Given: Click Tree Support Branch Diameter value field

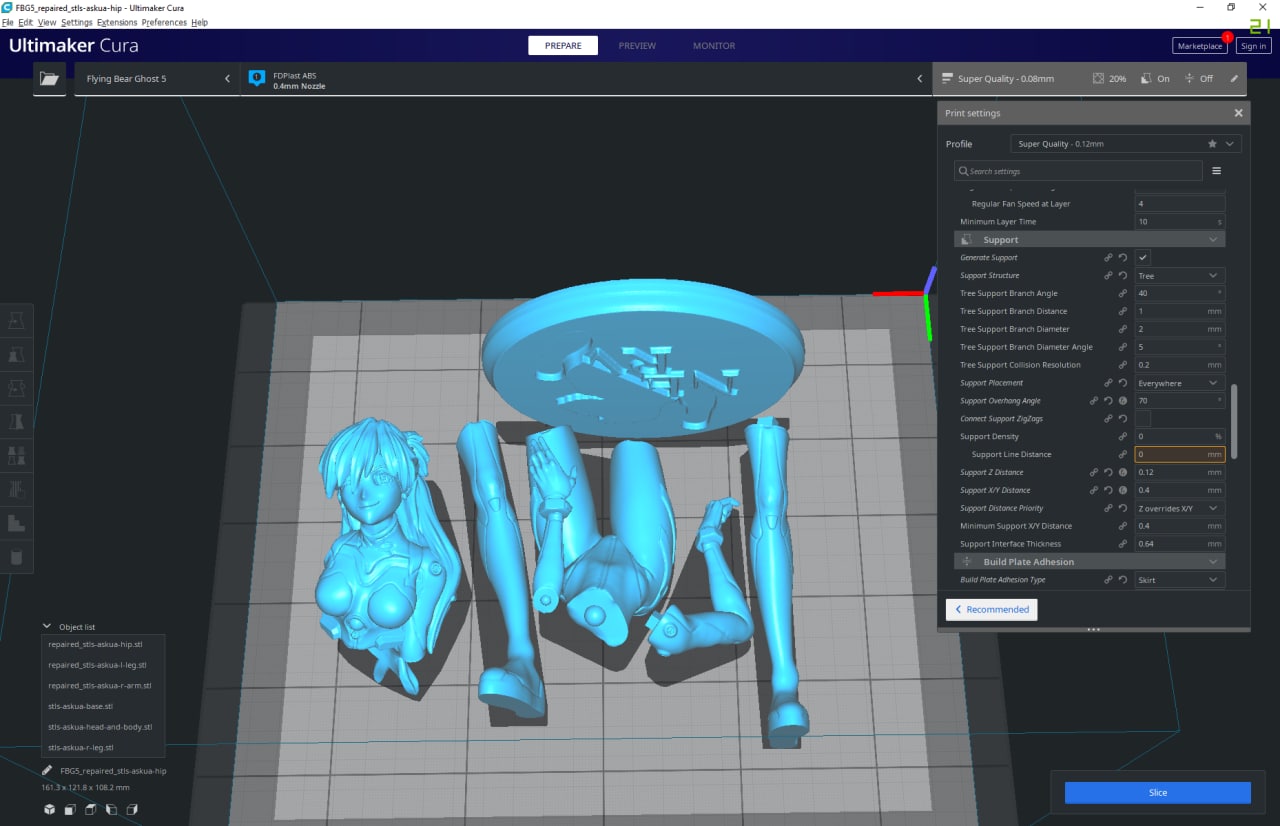Looking at the screenshot, I should (x=1180, y=329).
